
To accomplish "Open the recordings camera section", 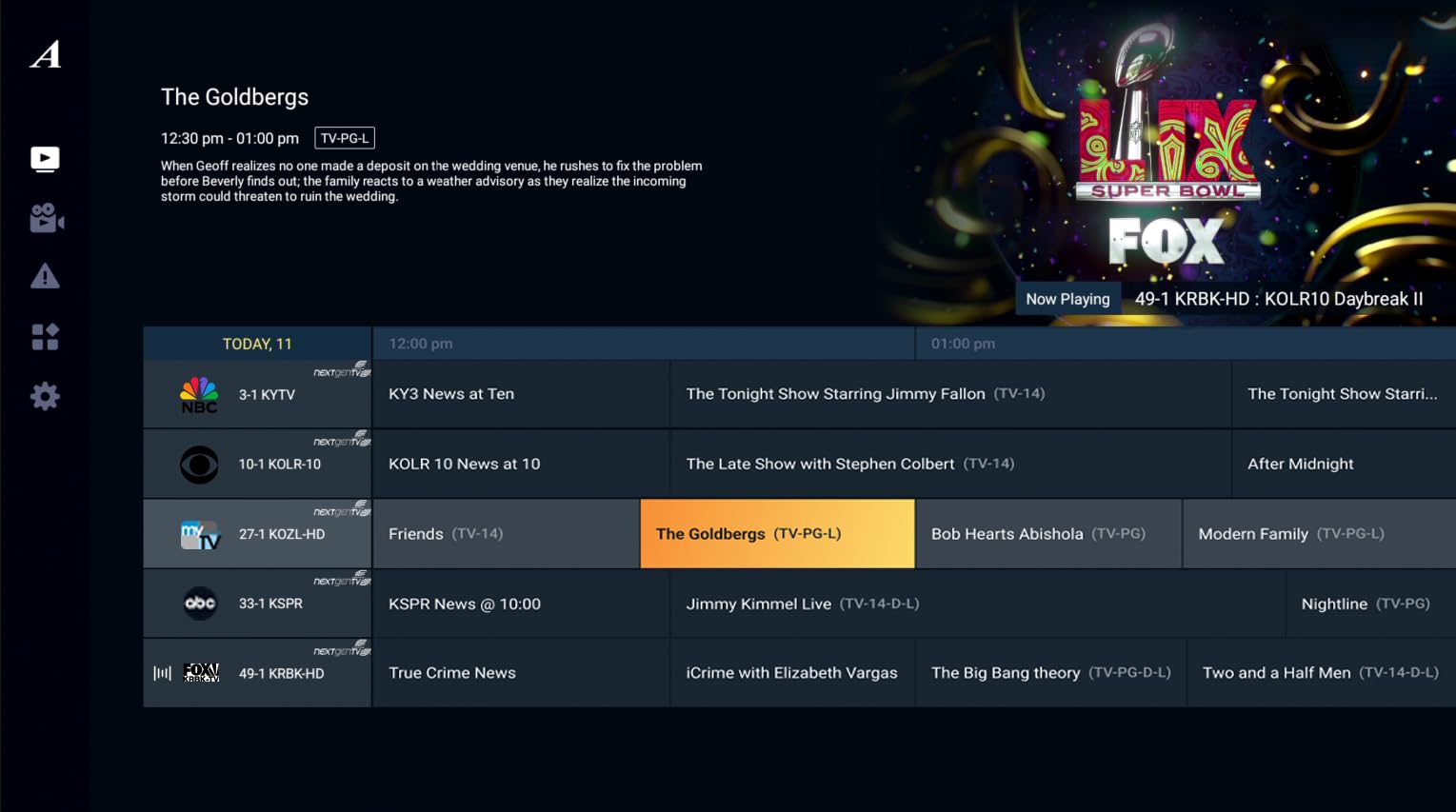I will pyautogui.click(x=44, y=219).
